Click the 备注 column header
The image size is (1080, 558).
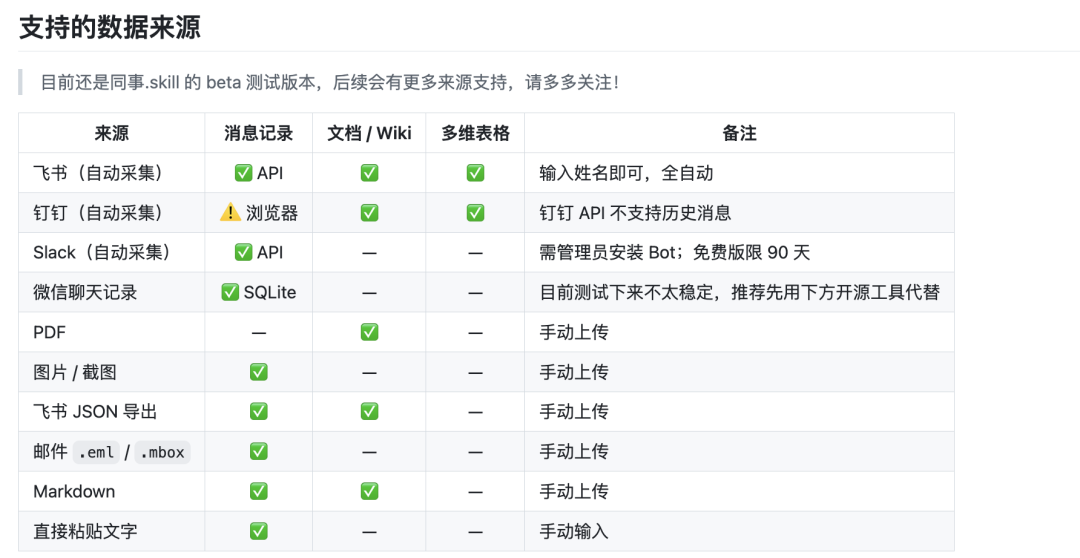click(739, 133)
